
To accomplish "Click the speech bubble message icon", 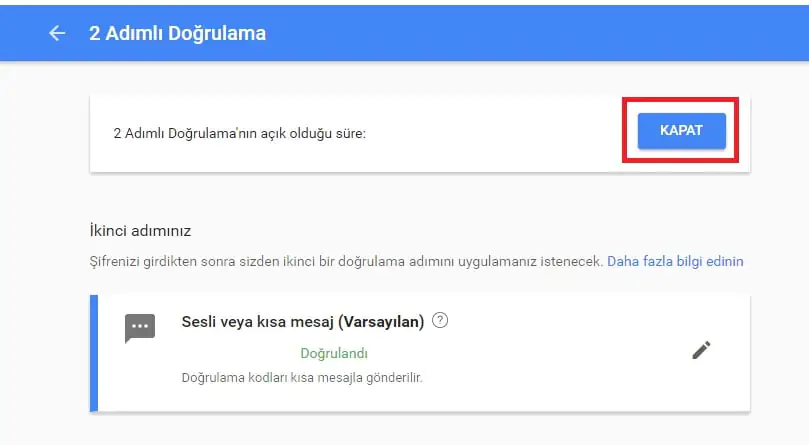I will point(140,328).
